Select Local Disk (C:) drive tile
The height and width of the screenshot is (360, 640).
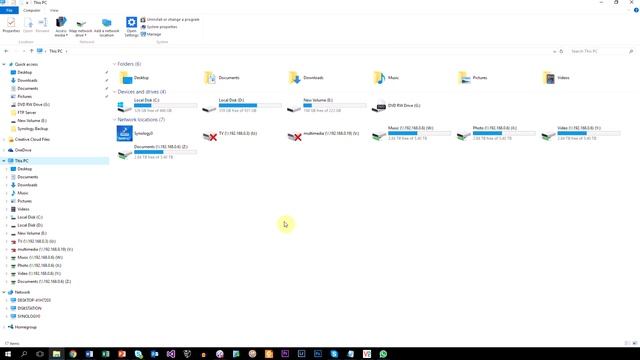pyautogui.click(x=157, y=105)
